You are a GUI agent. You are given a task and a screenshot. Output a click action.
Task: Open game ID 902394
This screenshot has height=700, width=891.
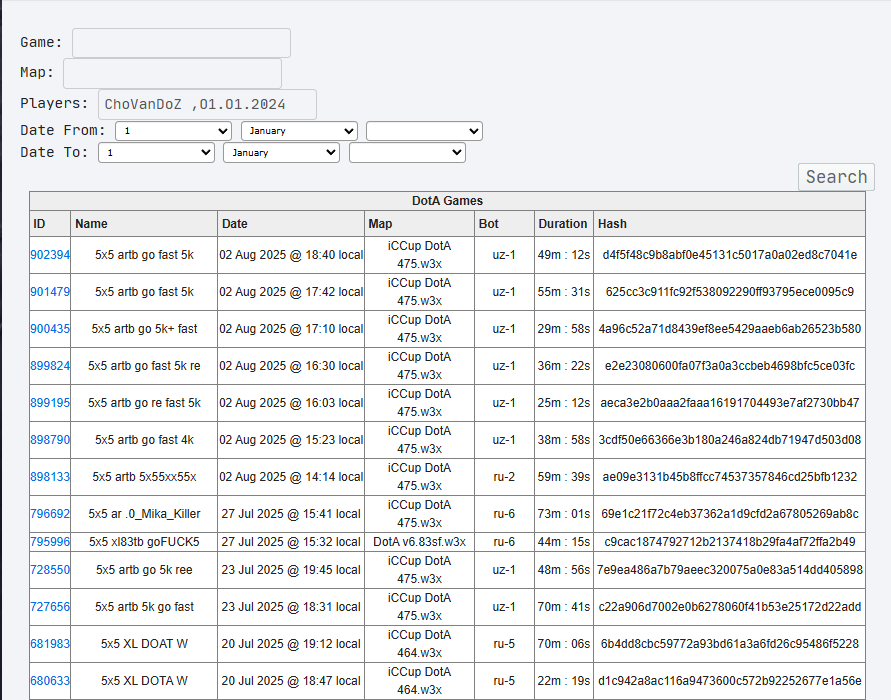pos(50,255)
